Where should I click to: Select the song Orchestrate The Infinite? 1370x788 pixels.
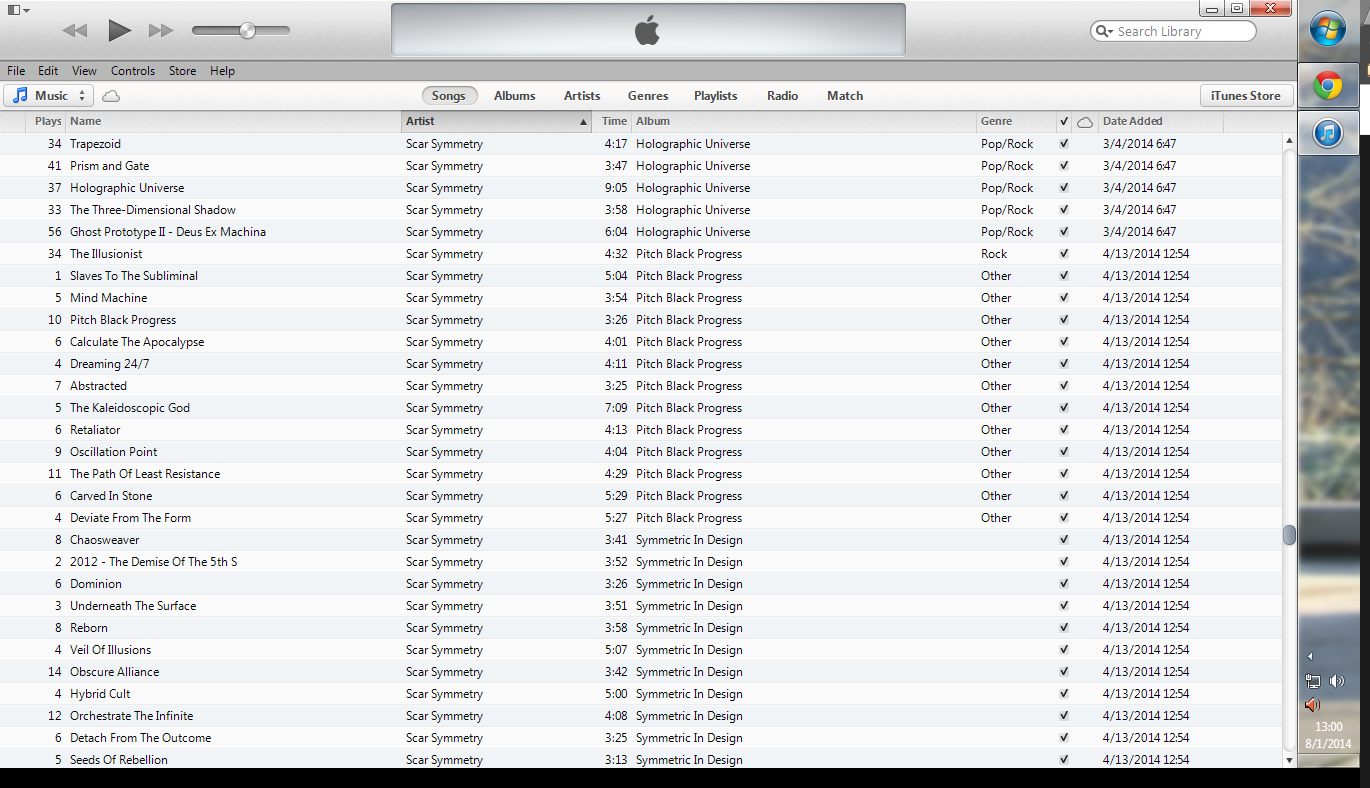click(x=641, y=716)
